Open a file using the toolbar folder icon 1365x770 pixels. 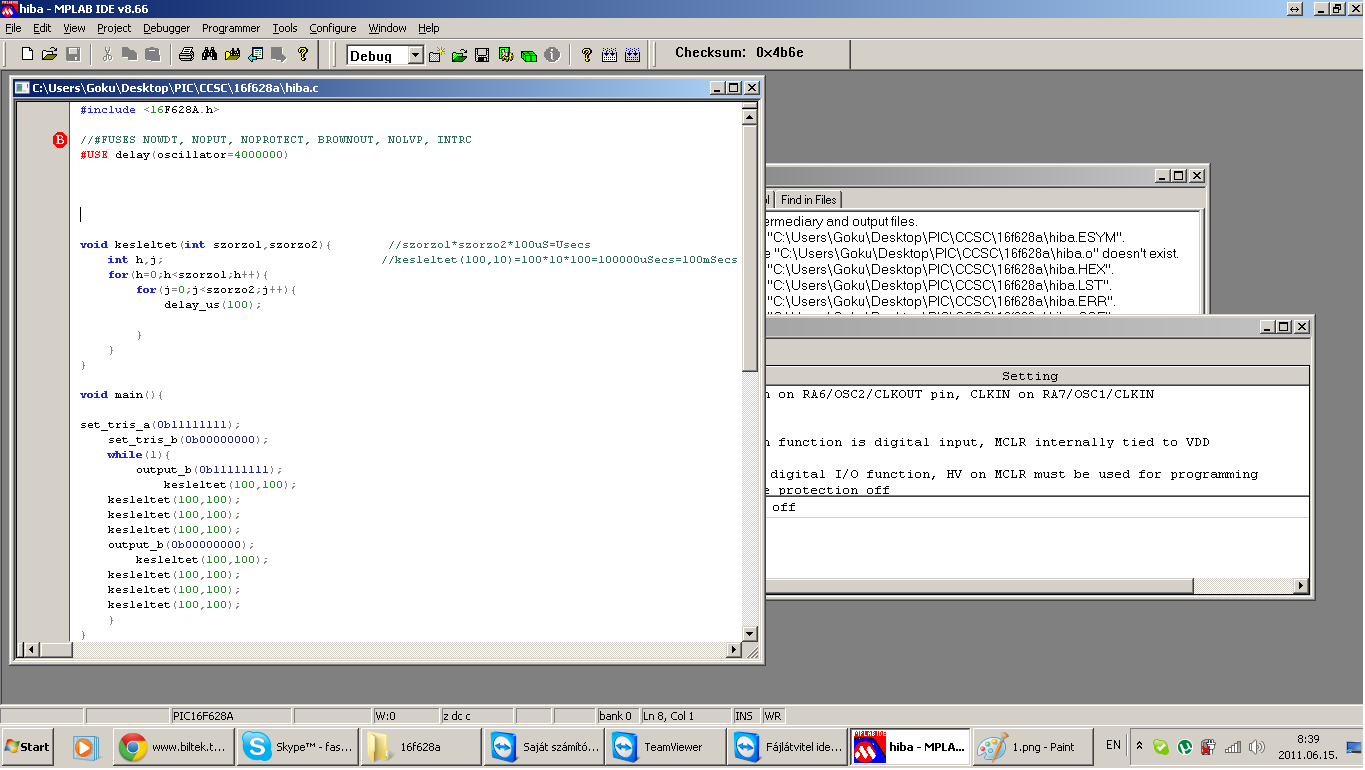[x=49, y=54]
